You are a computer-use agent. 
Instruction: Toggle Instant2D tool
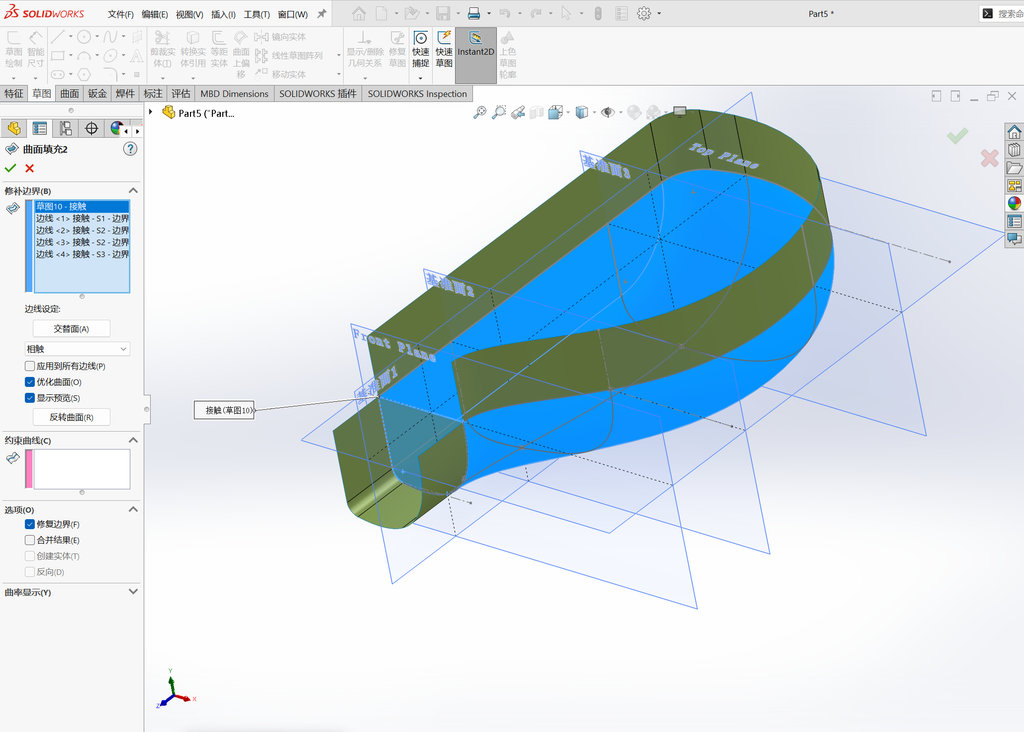(x=475, y=55)
